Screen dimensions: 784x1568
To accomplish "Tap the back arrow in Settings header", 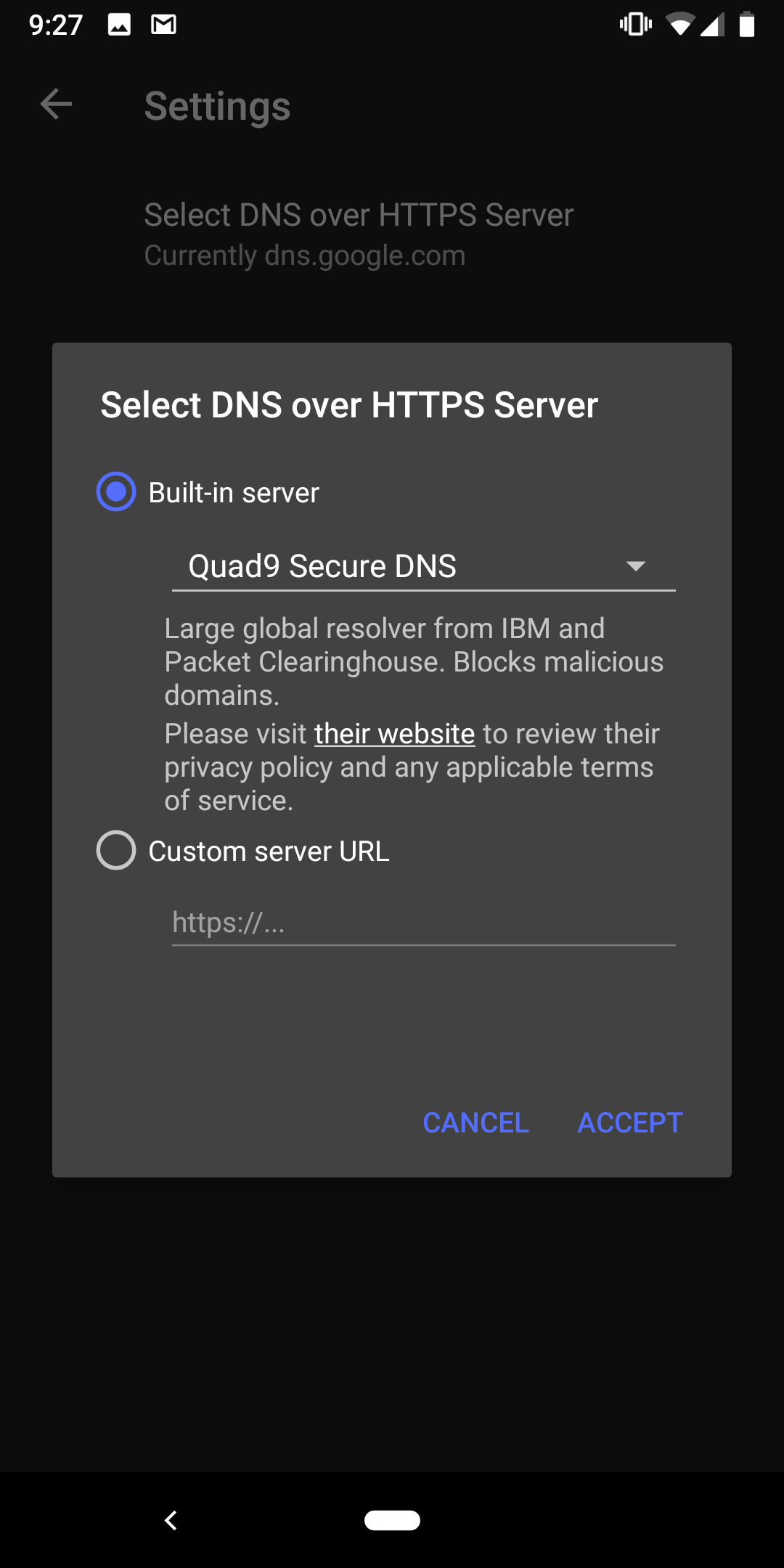I will point(55,105).
